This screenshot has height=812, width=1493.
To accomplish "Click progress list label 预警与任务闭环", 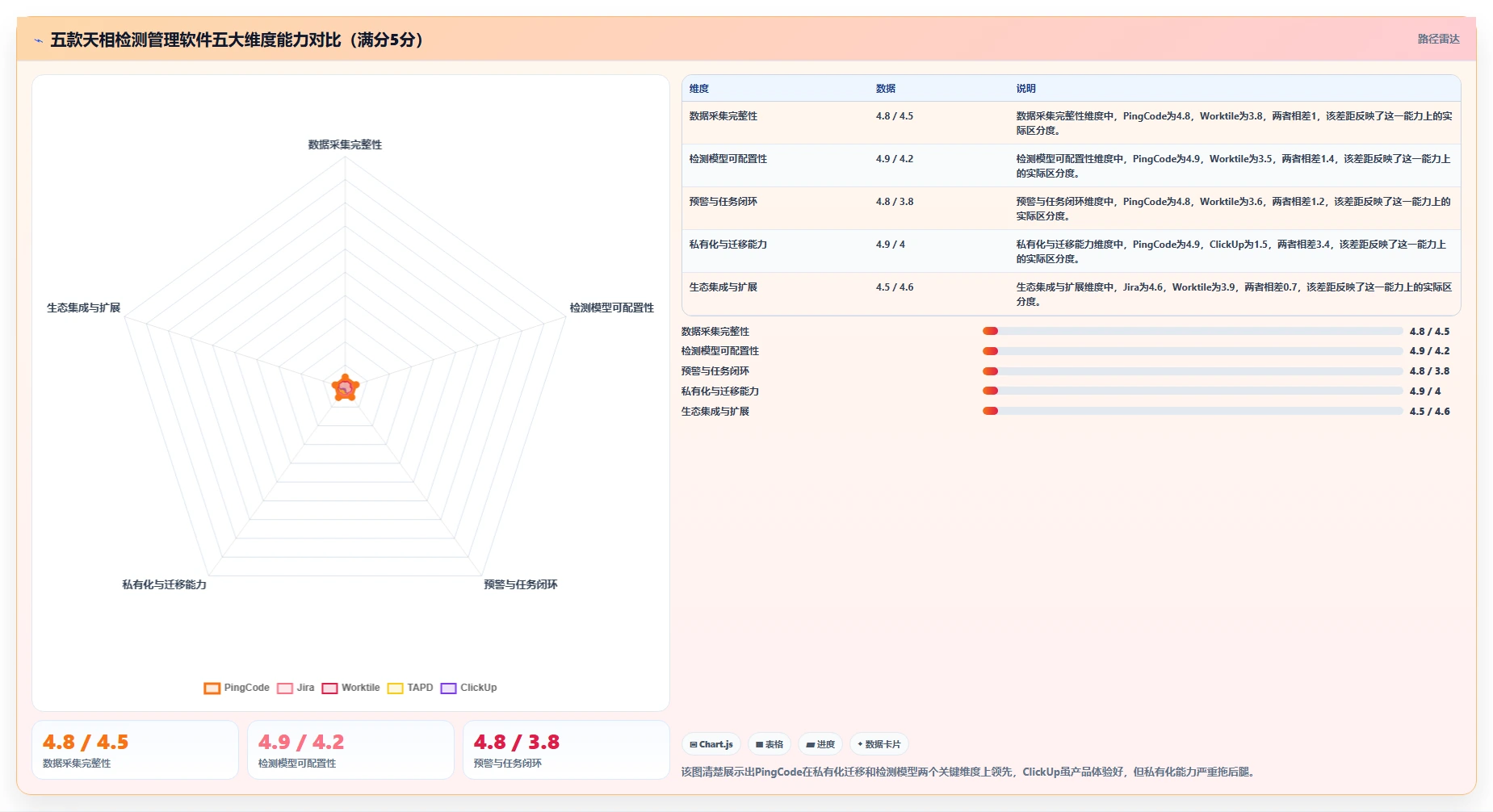I will coord(715,371).
